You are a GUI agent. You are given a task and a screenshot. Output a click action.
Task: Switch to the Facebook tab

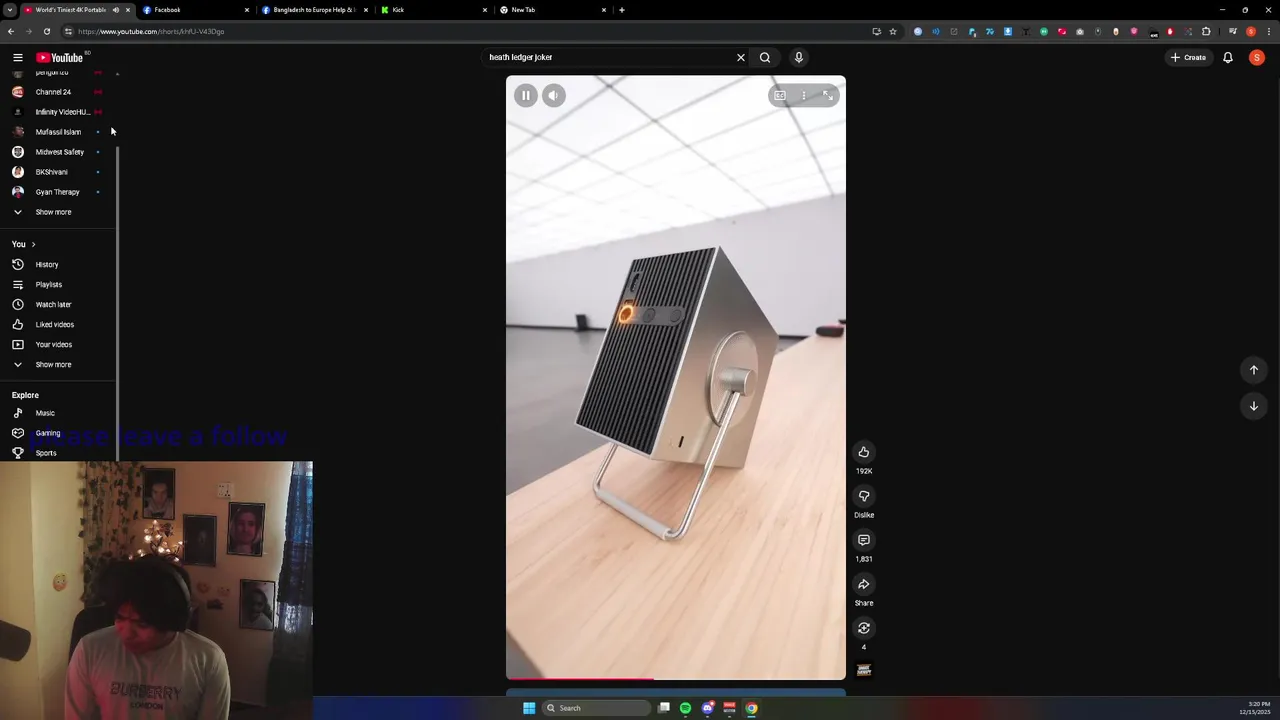click(195, 10)
